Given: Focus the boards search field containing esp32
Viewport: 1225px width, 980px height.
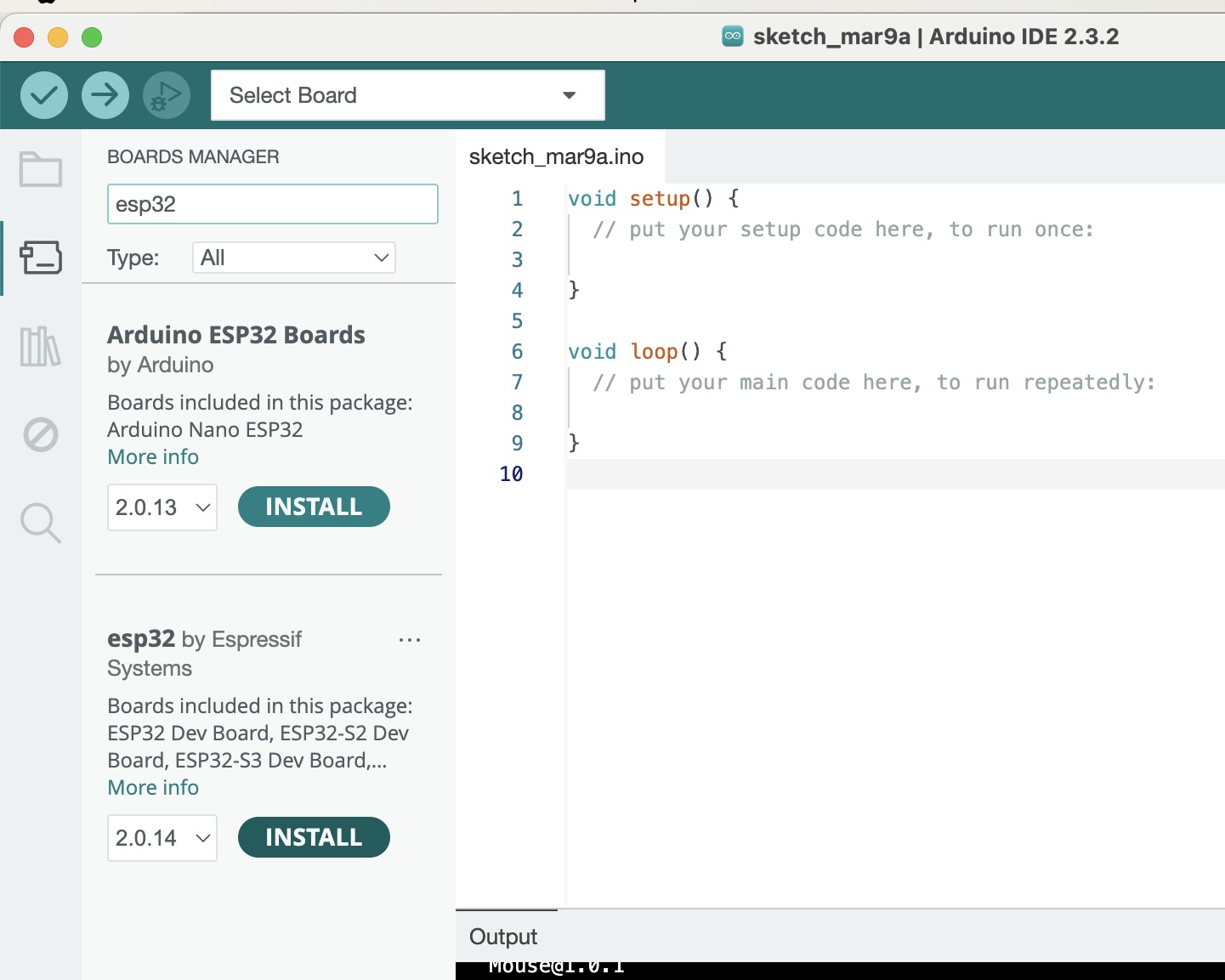Looking at the screenshot, I should point(273,204).
